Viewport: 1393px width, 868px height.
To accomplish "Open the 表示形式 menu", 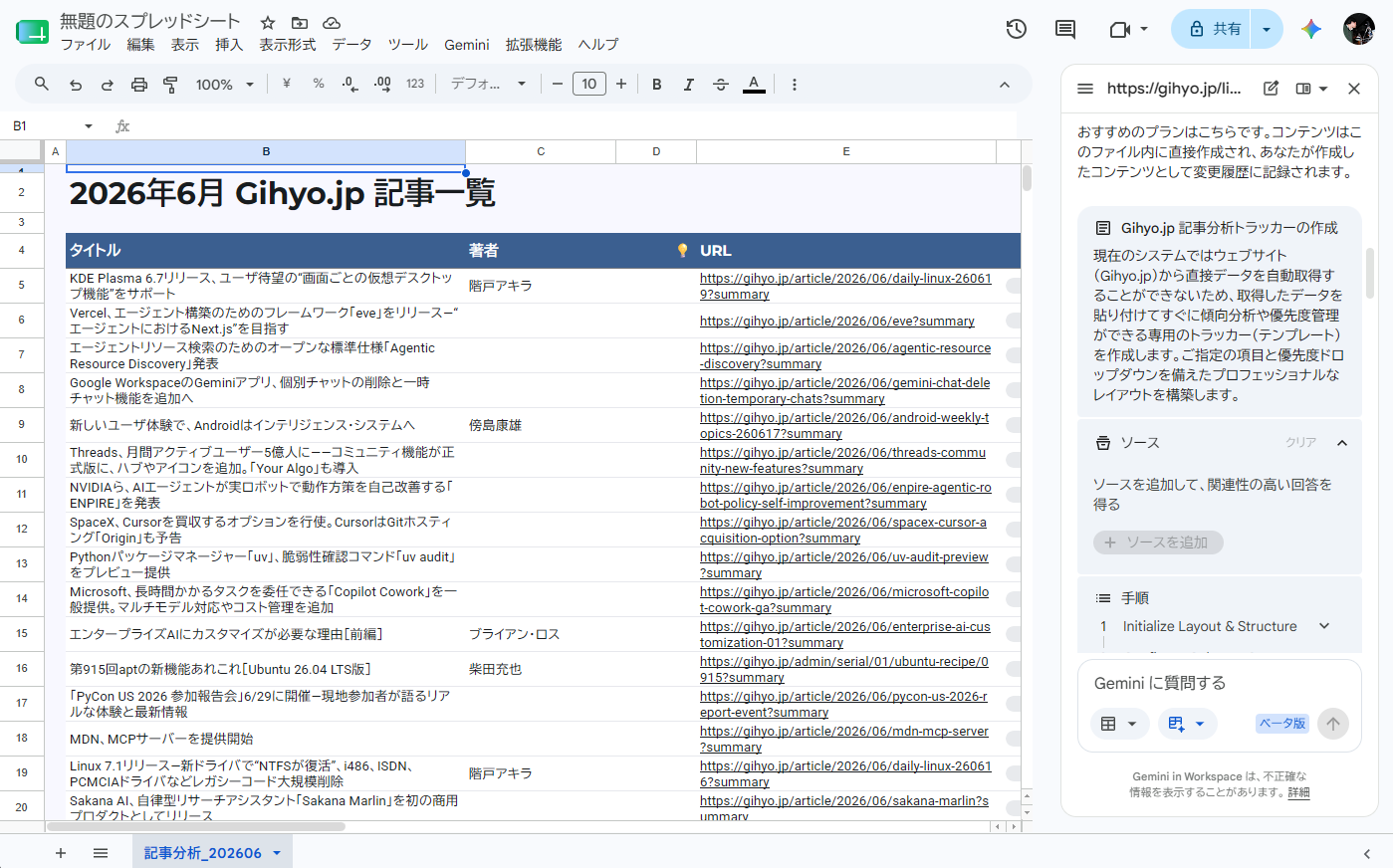I will [288, 45].
